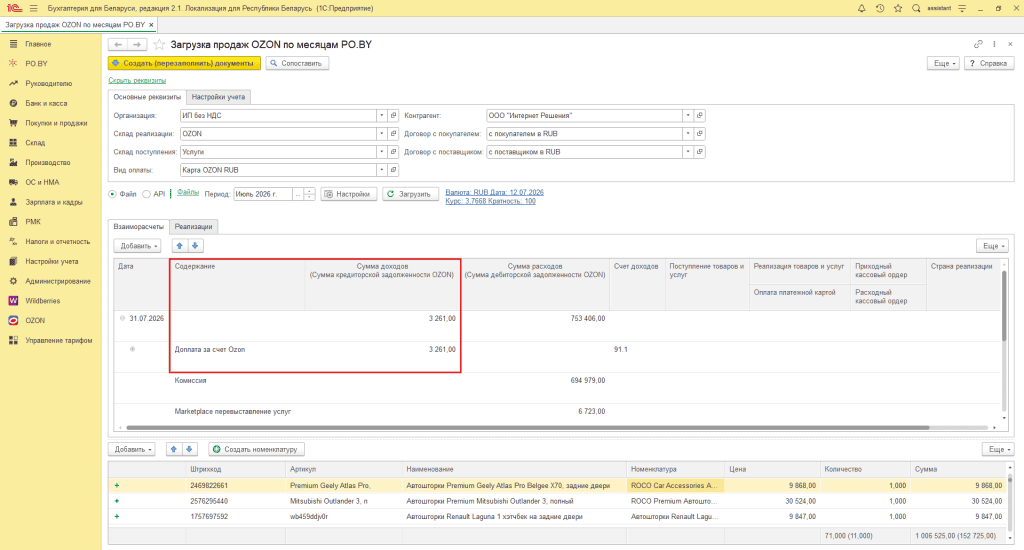Click the Вид оплаты input field
Image resolution: width=1024 pixels, height=550 pixels.
(278, 170)
